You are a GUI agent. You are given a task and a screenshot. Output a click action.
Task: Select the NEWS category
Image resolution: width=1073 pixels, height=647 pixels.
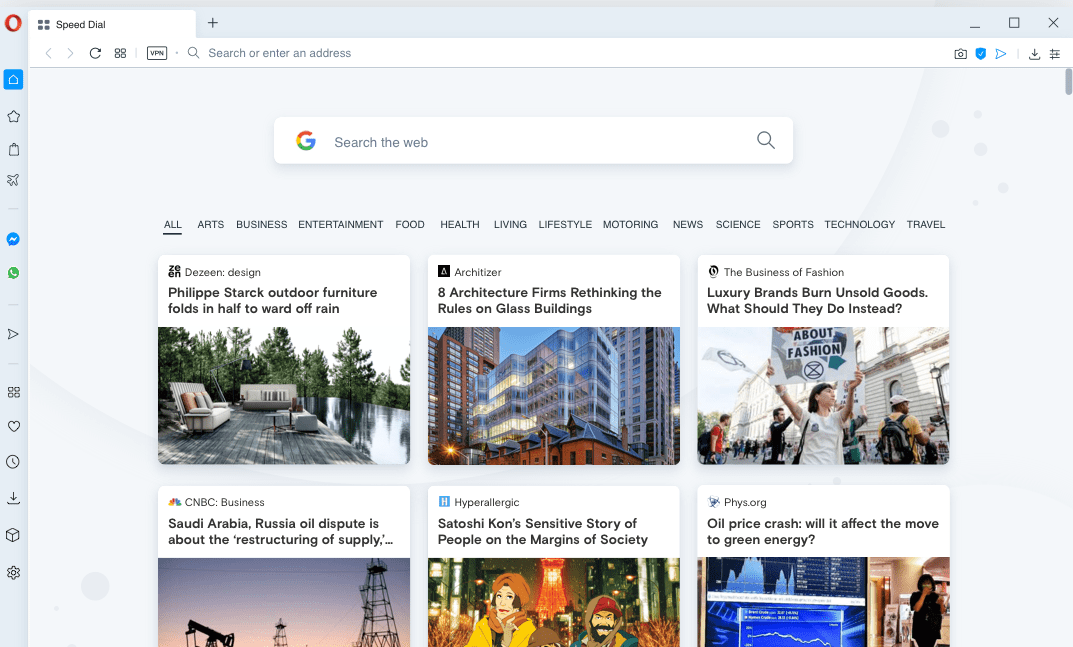(x=688, y=225)
